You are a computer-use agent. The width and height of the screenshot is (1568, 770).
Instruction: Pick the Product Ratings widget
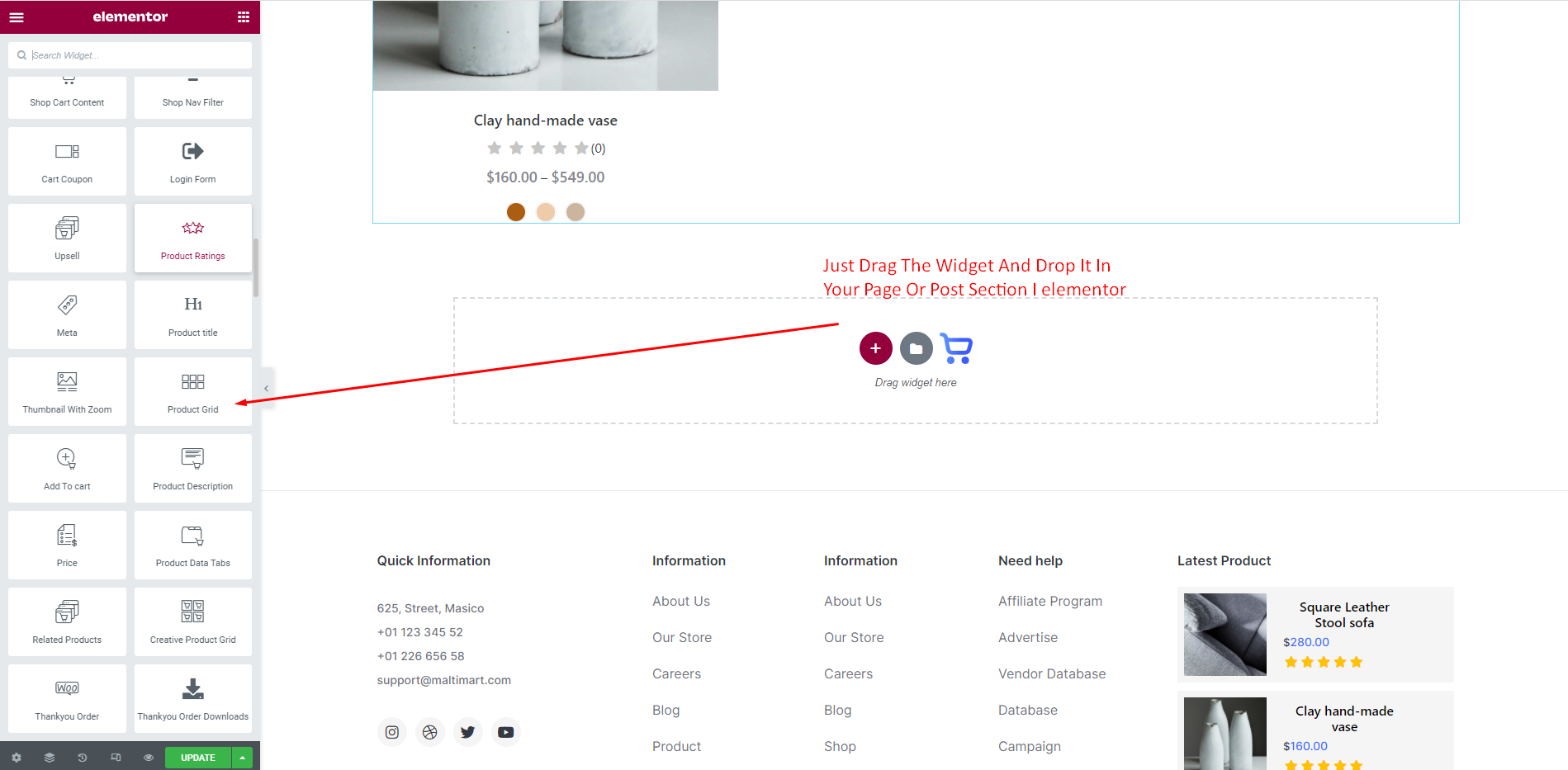pyautogui.click(x=192, y=238)
